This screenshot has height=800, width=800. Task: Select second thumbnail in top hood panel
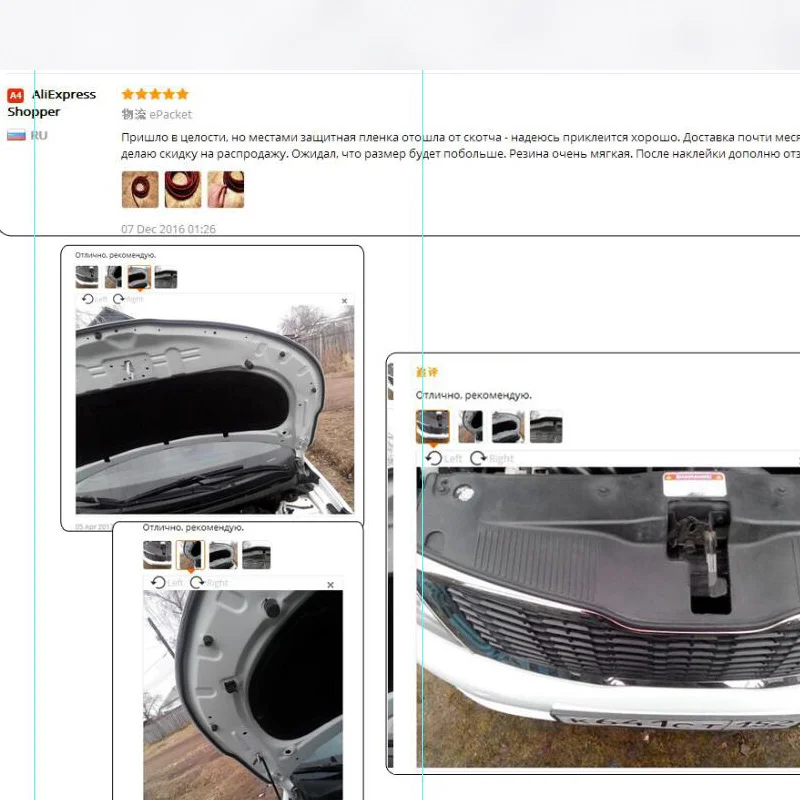113,277
